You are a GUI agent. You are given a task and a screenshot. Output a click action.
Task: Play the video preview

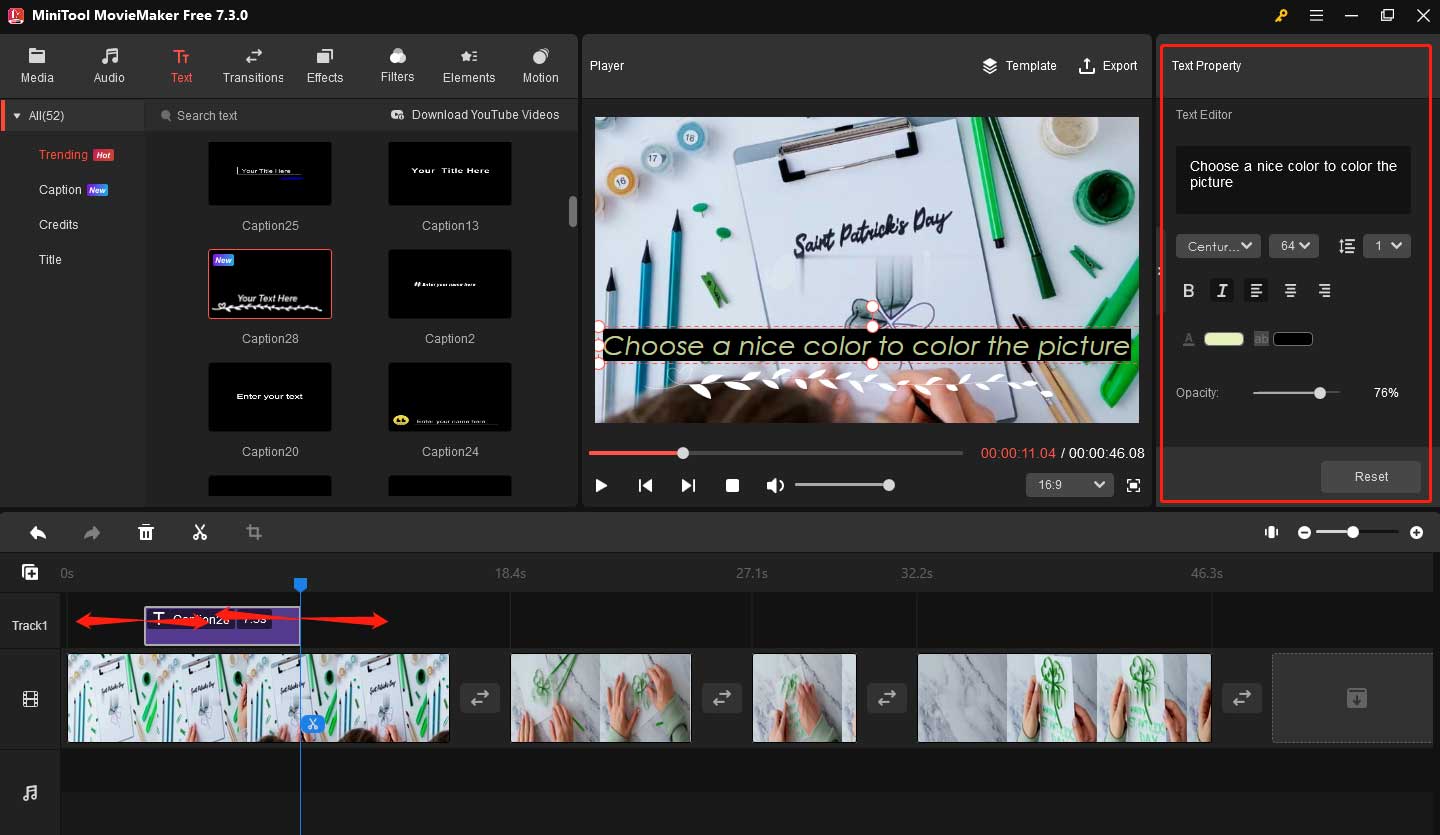point(601,485)
